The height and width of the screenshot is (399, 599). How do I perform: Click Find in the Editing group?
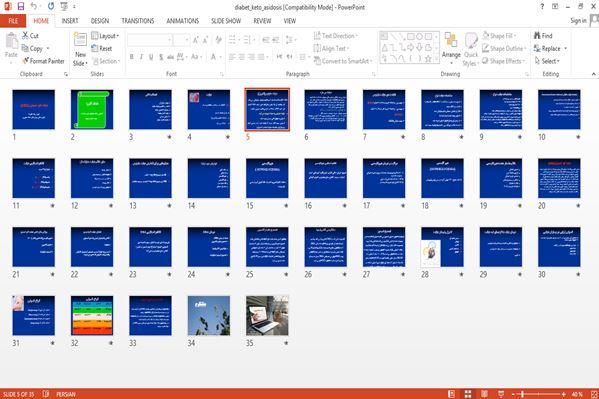pos(543,36)
